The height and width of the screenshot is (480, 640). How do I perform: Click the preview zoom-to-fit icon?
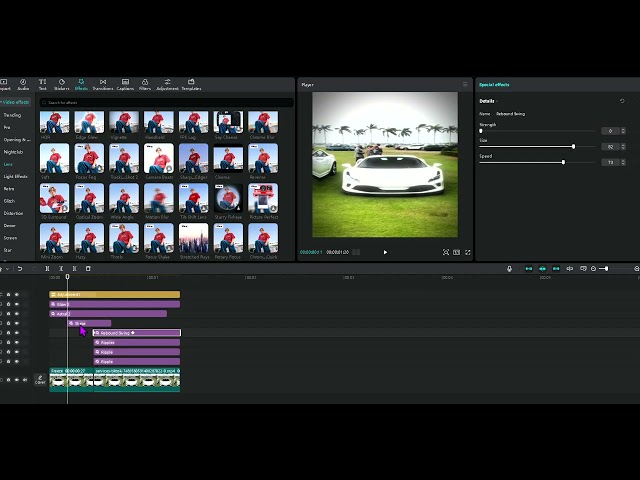[x=446, y=252]
